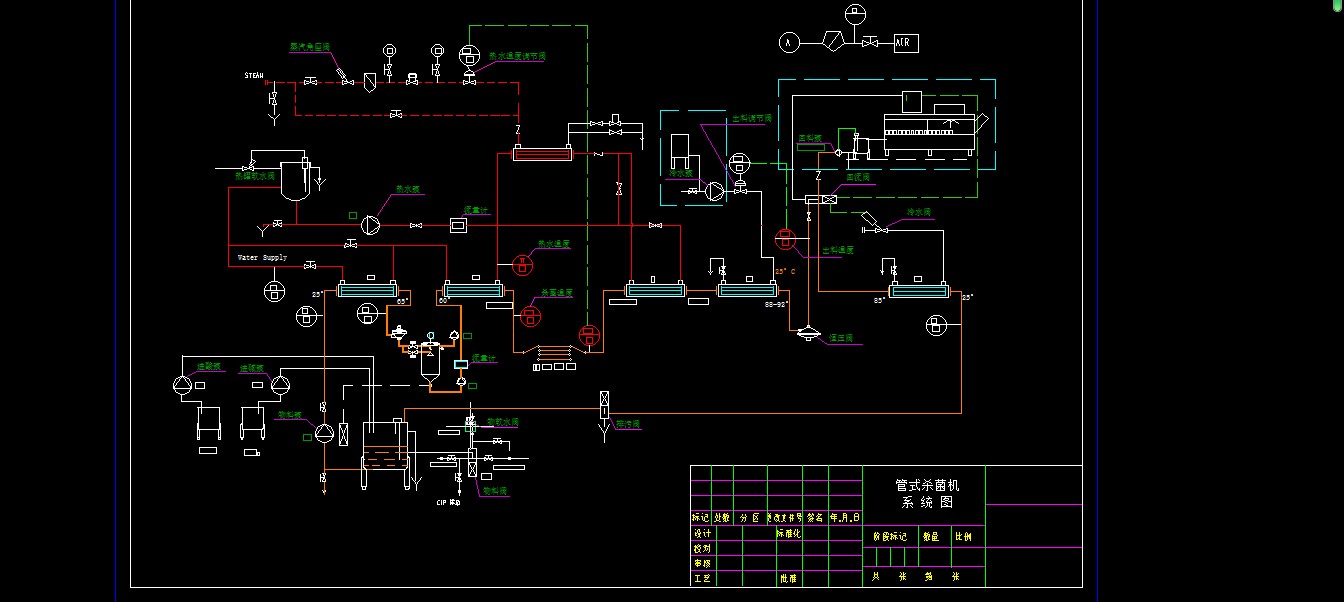The image size is (1344, 602).
Task: Click the red 热水温度 instrument circle
Action: [523, 264]
